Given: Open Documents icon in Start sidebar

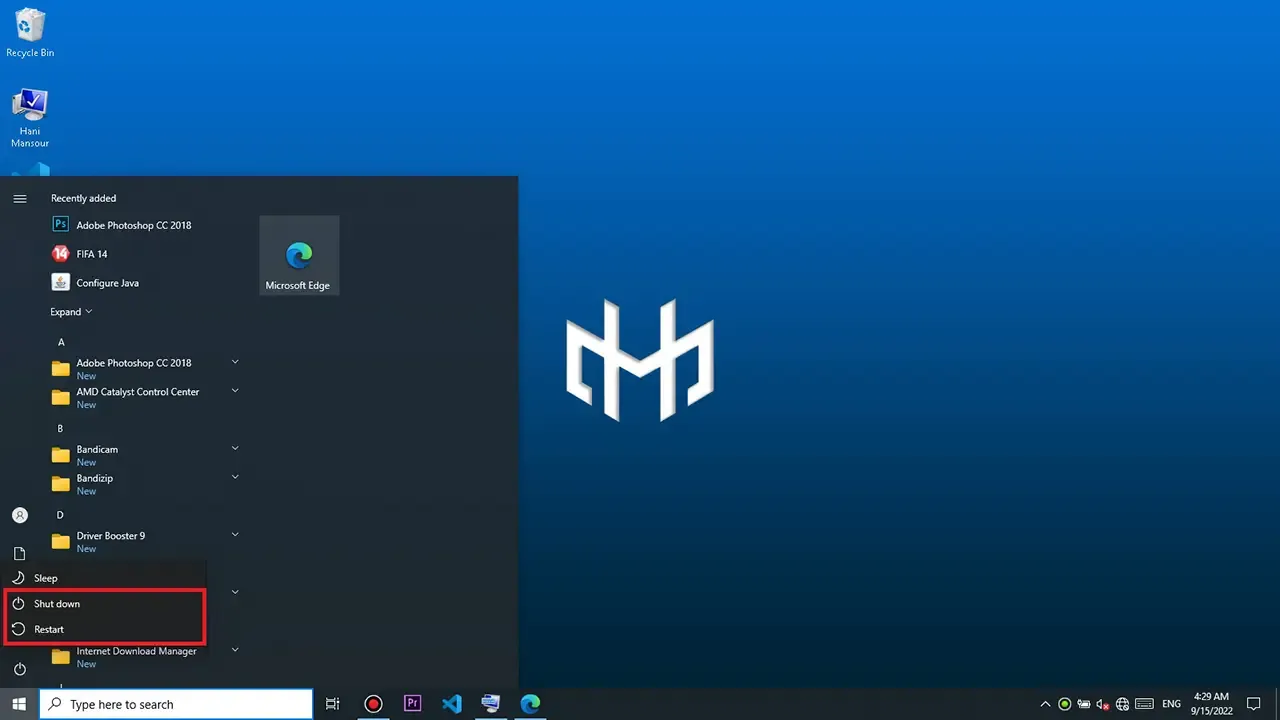Looking at the screenshot, I should (19, 553).
